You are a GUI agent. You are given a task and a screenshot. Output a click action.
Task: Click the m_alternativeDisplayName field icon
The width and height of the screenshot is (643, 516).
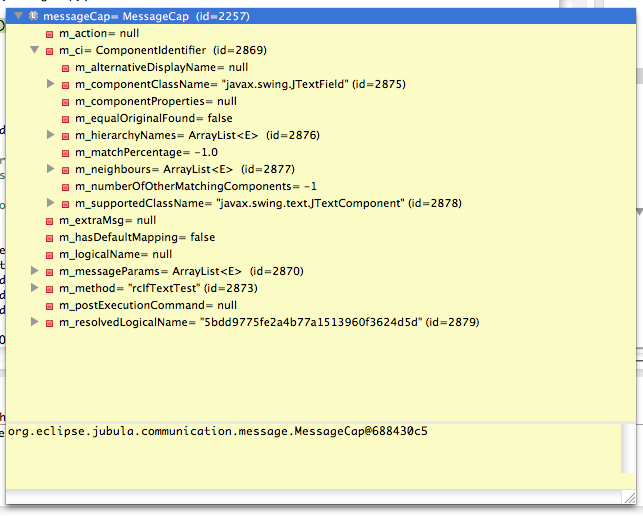pyautogui.click(x=65, y=68)
